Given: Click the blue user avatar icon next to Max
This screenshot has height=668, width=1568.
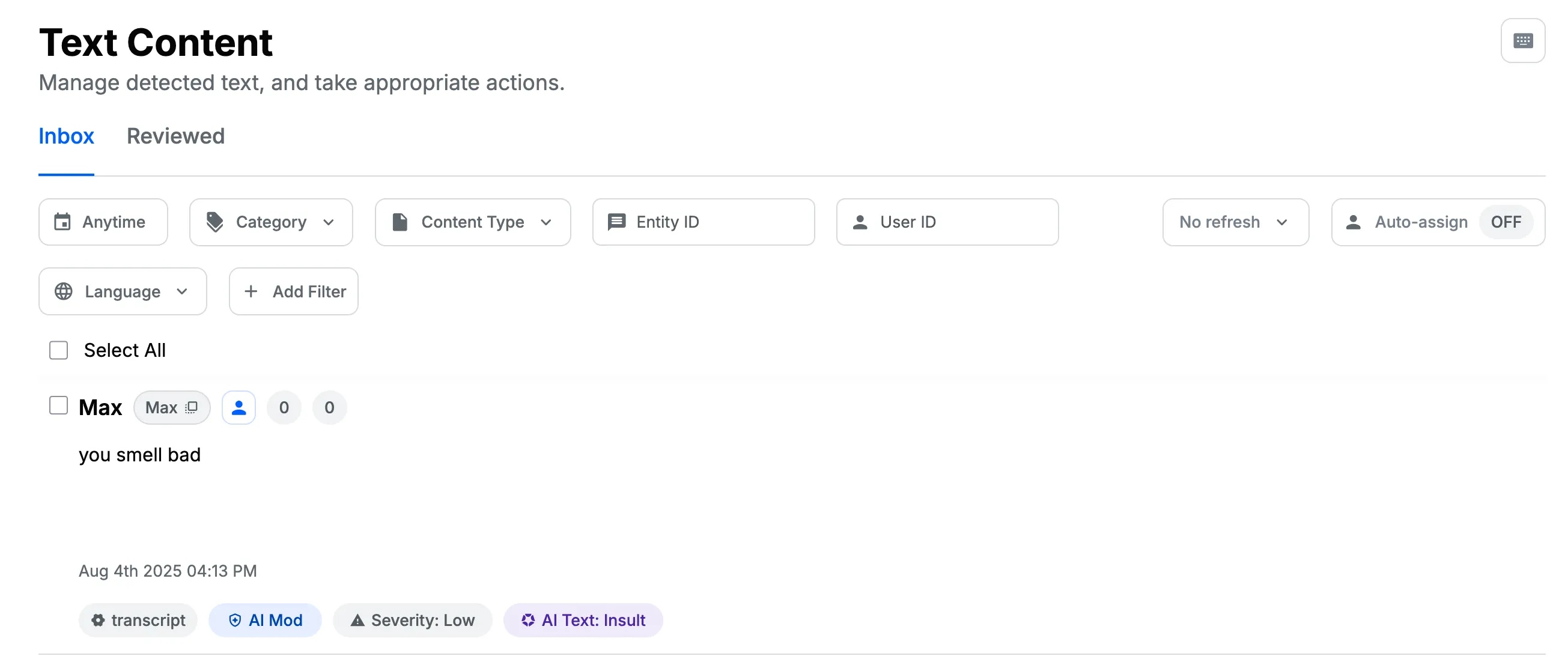Looking at the screenshot, I should click(x=238, y=408).
